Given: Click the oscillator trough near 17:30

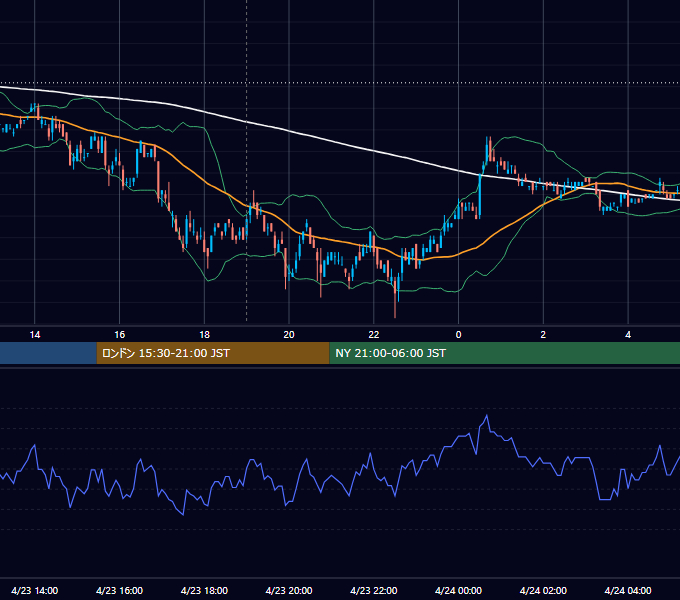Looking at the screenshot, I should (183, 514).
